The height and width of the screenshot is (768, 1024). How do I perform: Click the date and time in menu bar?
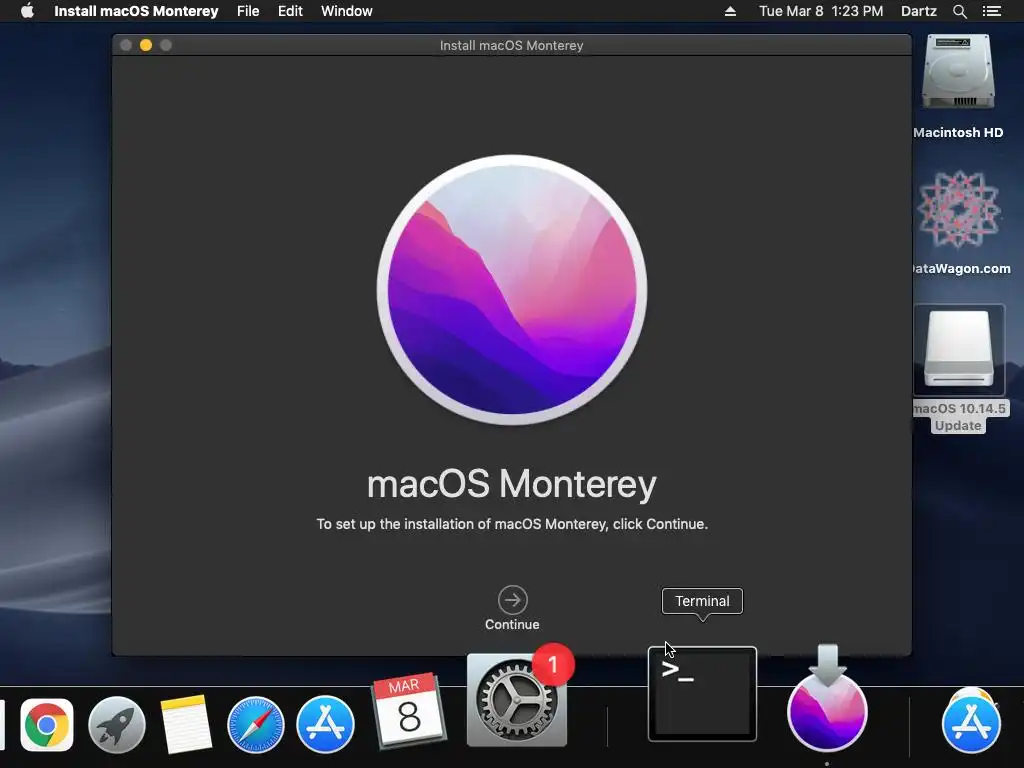[x=821, y=11]
